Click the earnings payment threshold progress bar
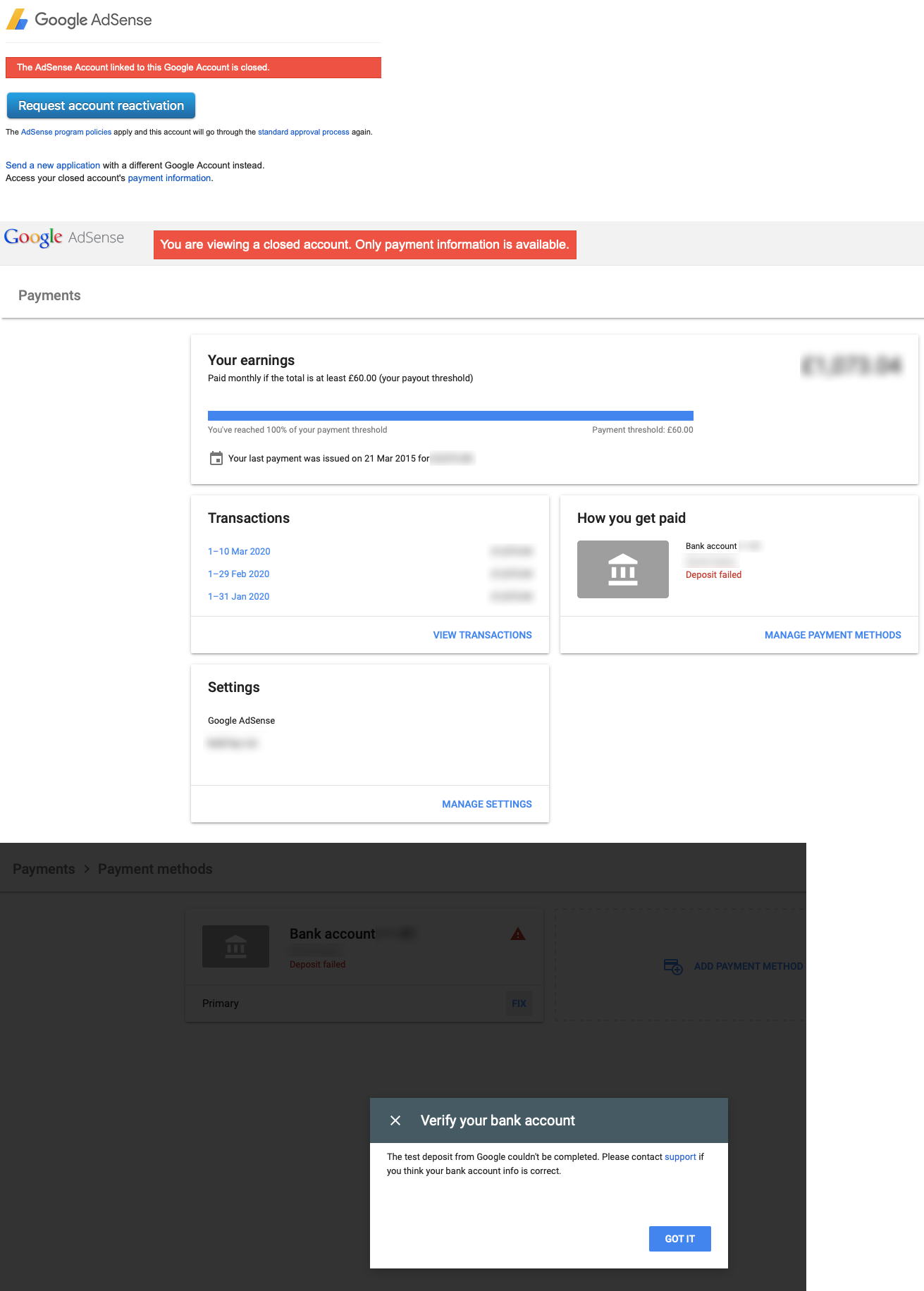This screenshot has width=924, height=1291. click(x=450, y=416)
